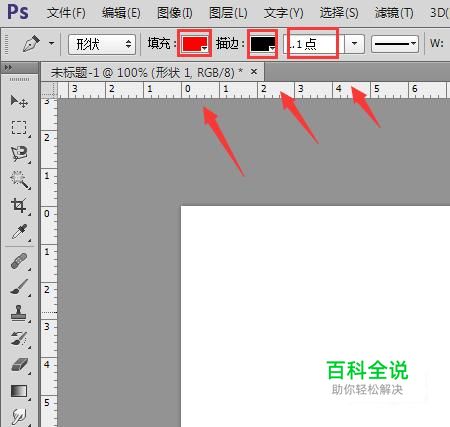The width and height of the screenshot is (450, 427).
Task: Select the History Brush tool
Action: click(x=19, y=339)
